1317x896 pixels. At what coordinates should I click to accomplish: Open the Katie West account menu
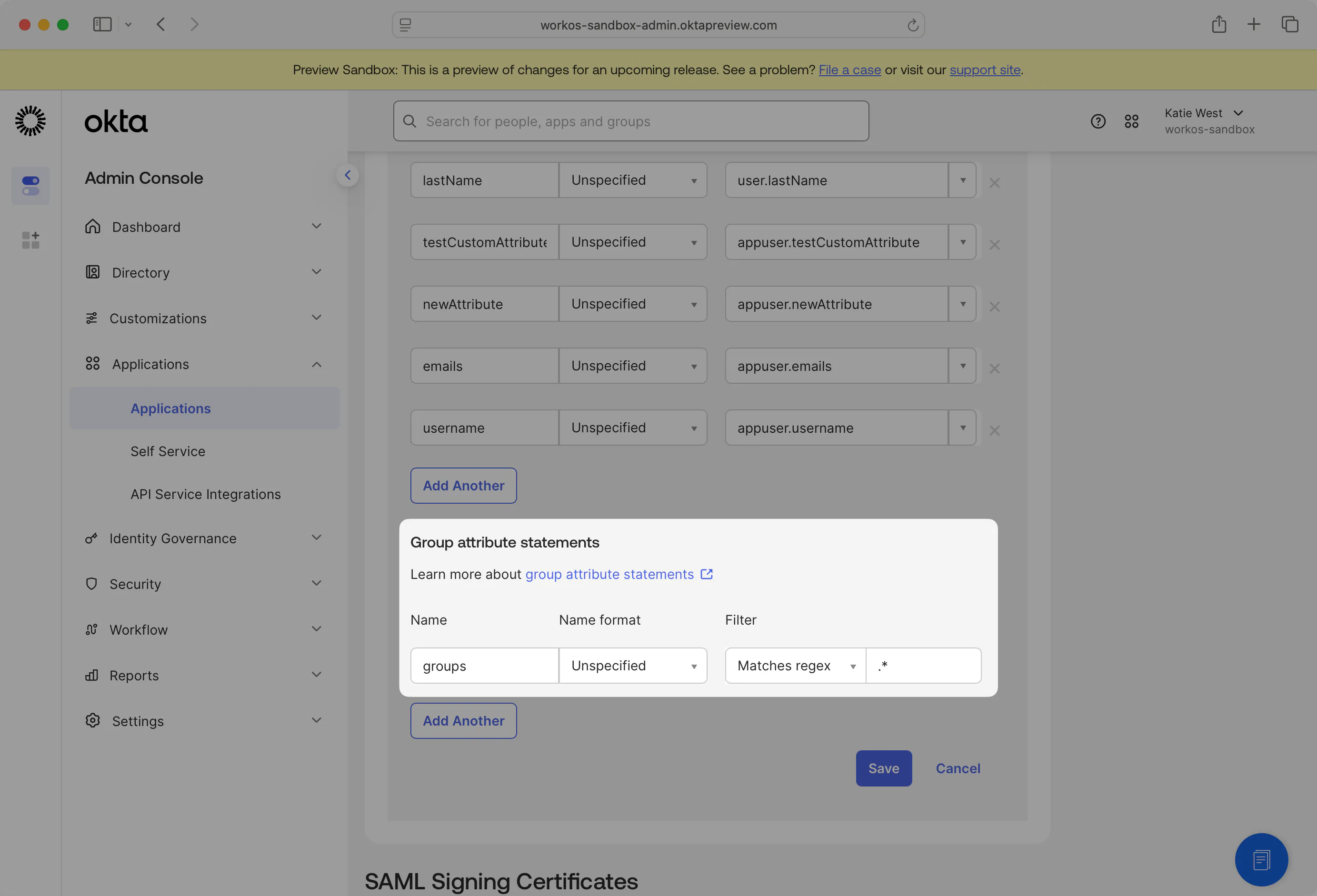(1209, 121)
